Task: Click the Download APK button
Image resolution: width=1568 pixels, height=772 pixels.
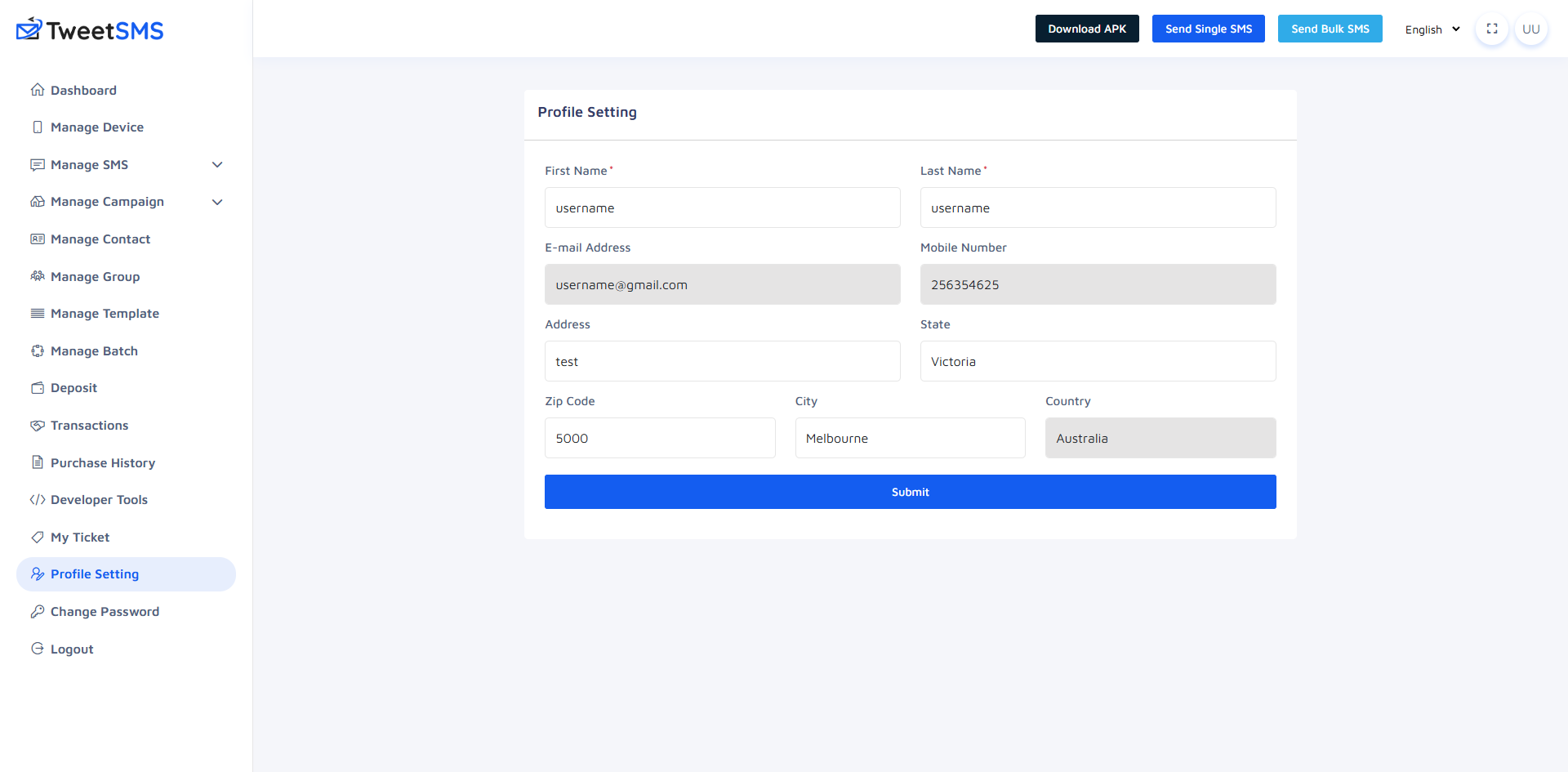Action: coord(1086,28)
